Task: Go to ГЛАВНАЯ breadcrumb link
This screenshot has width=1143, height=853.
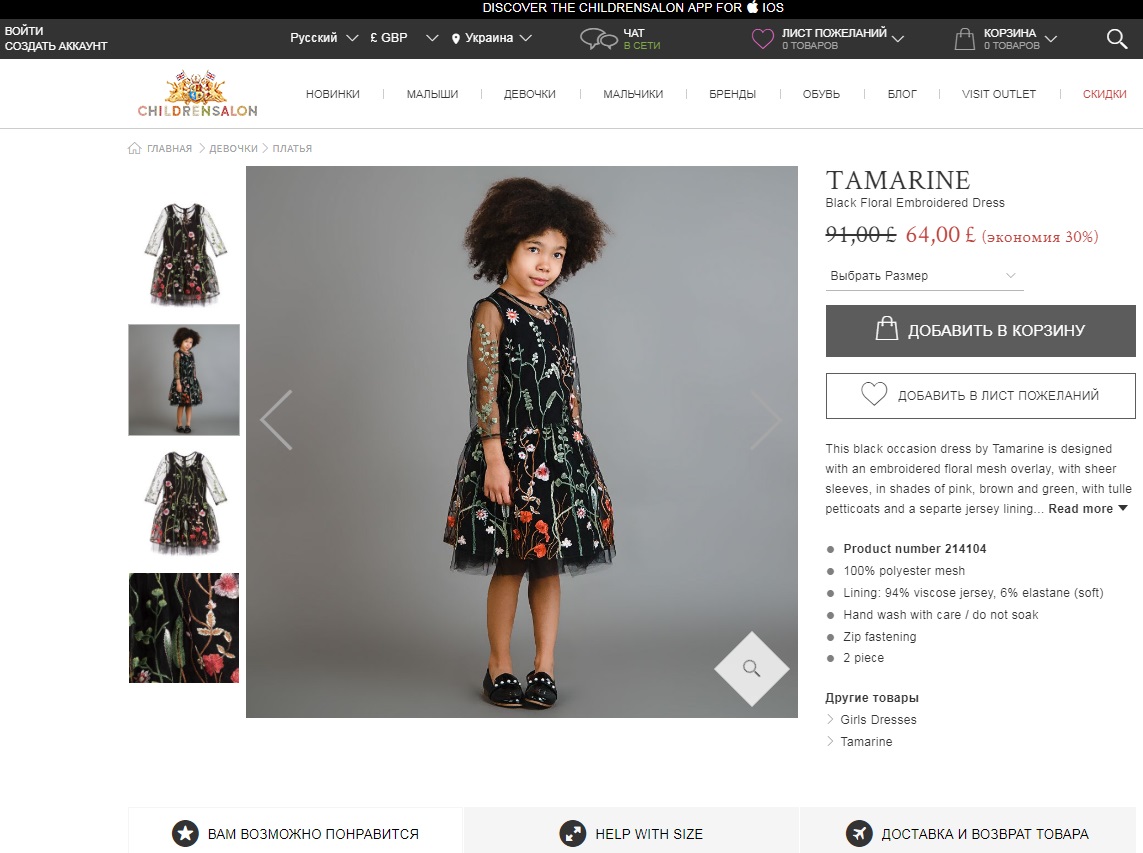Action: [x=169, y=148]
